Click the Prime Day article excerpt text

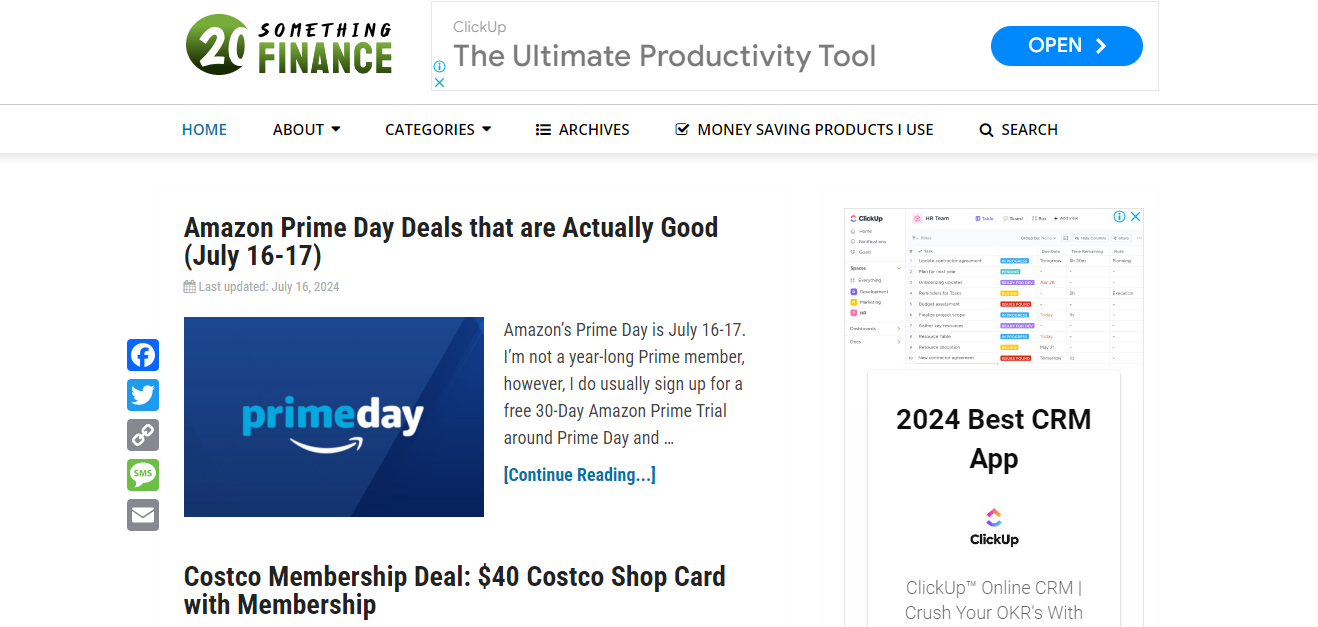[x=625, y=384]
